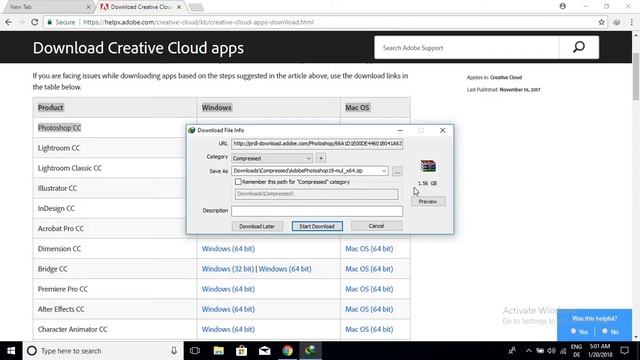Screen dimensions: 640x360
Task: Click the Chrome profile icon in title bar
Action: click(x=562, y=6)
